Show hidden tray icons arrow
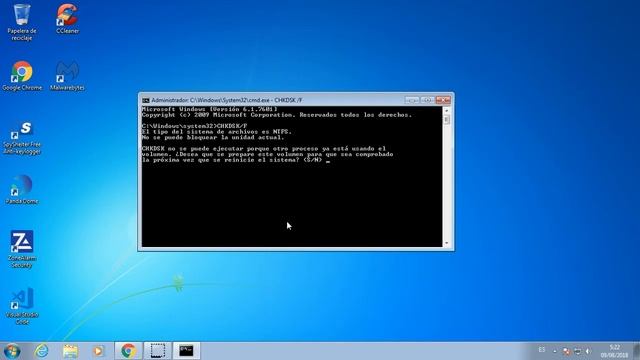640x360 pixels. tap(555, 351)
